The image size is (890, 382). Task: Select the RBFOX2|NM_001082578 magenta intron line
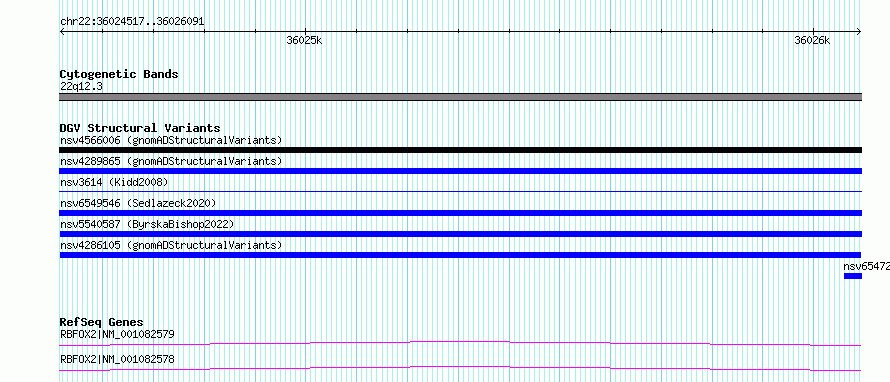(460, 368)
